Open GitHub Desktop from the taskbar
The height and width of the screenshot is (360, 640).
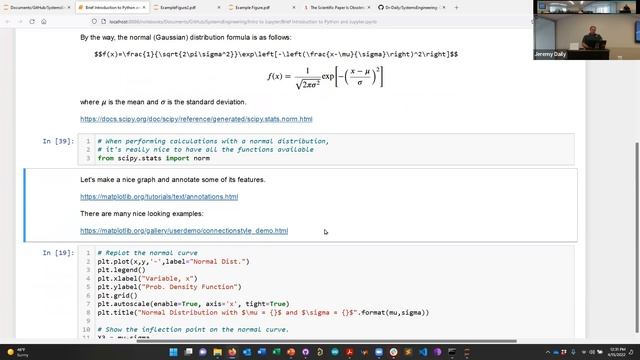306,352
